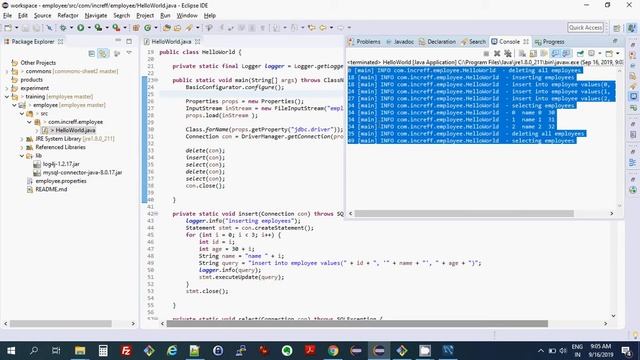640x360 pixels.
Task: Open the New file wizard icon
Action: 8,28
